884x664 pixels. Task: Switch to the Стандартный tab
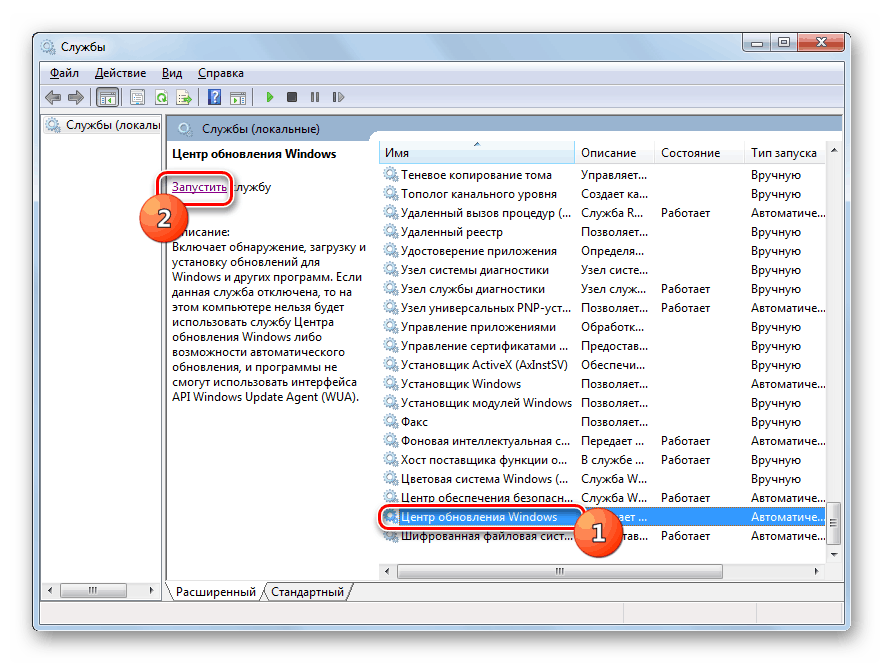[x=307, y=592]
